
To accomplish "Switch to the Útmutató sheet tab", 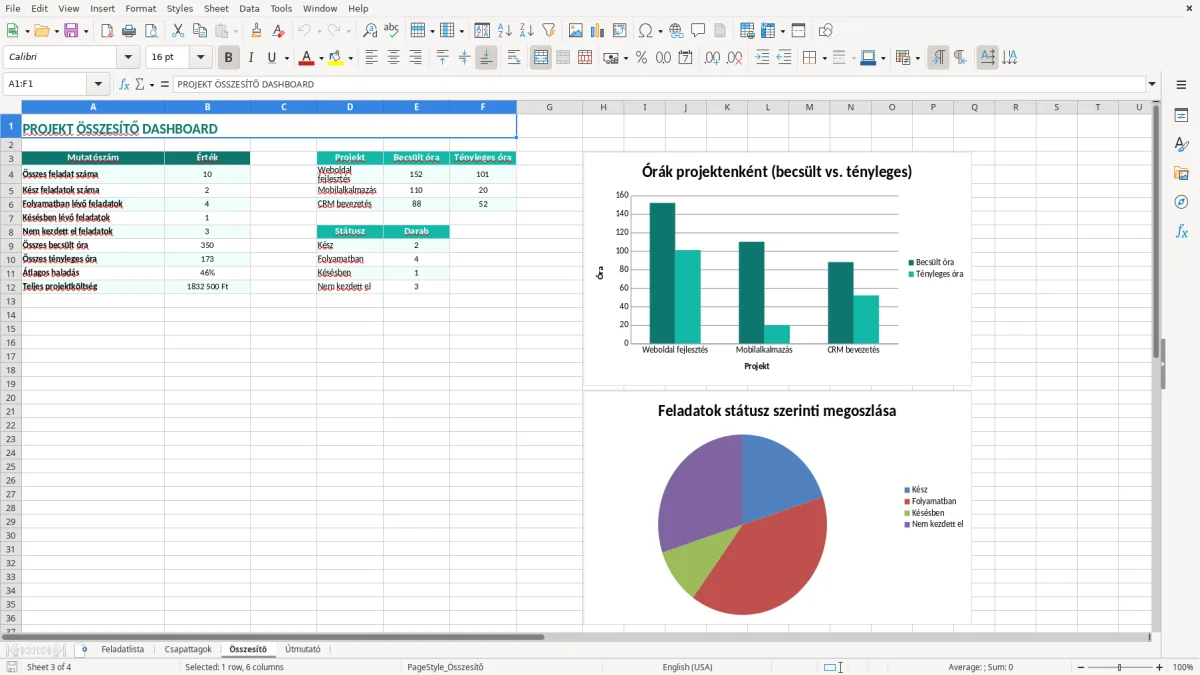I will [x=303, y=650].
